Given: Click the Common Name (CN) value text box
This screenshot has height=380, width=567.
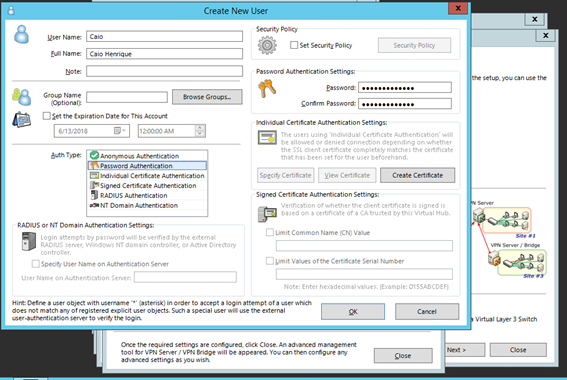Looking at the screenshot, I should [364, 245].
